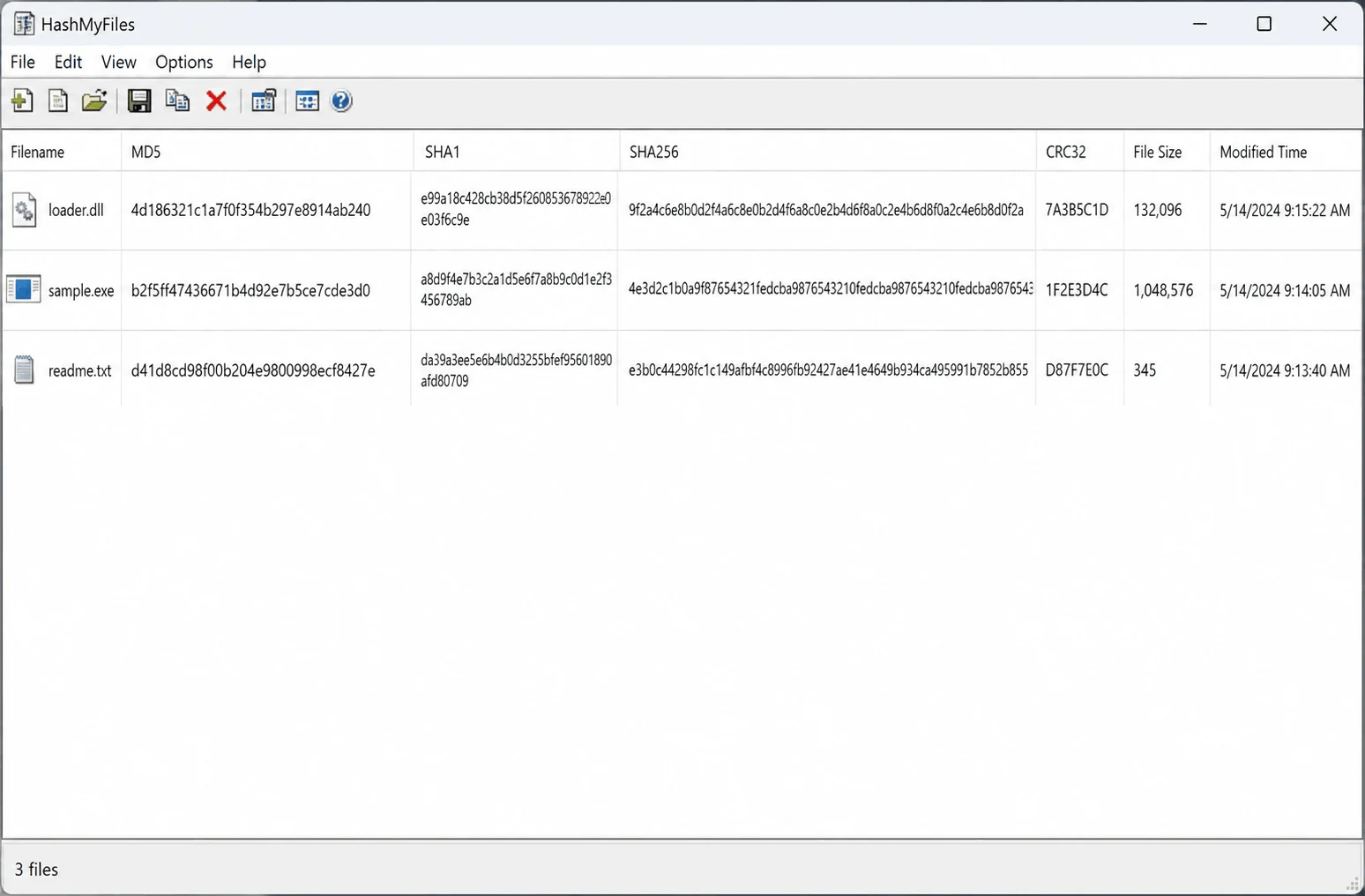Image resolution: width=1365 pixels, height=896 pixels.
Task: Click the red X remove icon
Action: 217,101
